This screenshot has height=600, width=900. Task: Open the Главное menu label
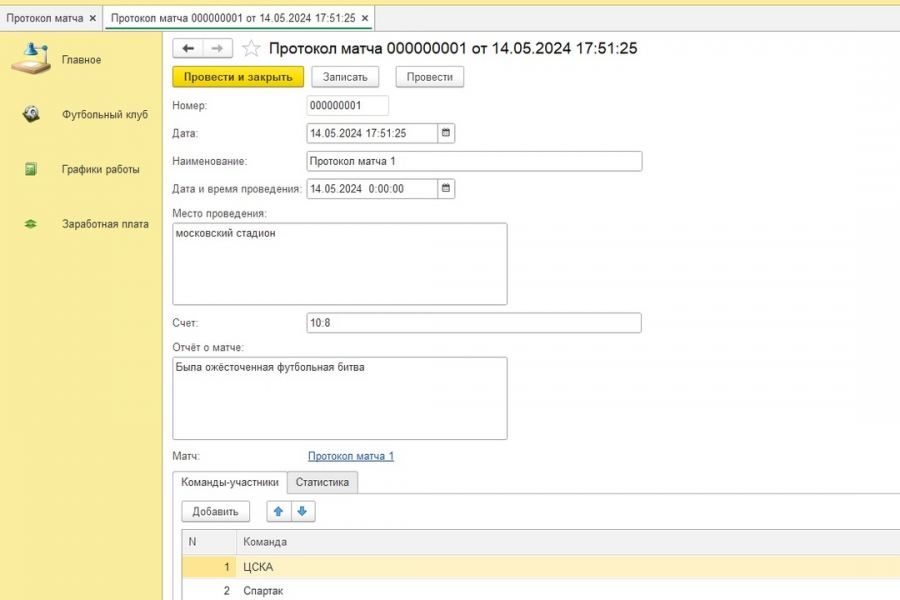tap(82, 60)
